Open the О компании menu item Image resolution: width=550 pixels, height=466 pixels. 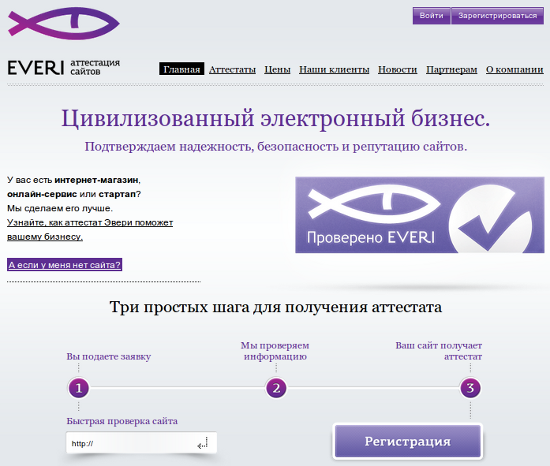pos(515,69)
